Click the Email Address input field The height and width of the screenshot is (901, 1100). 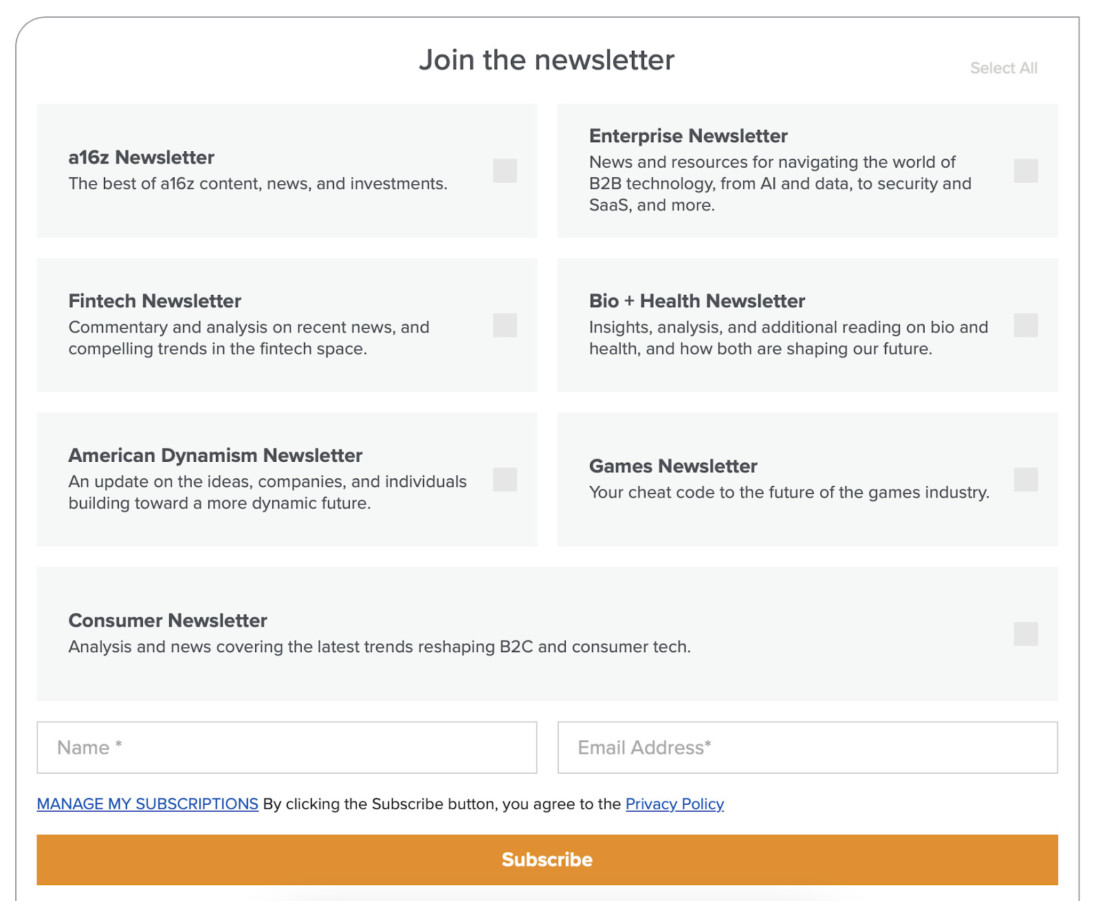pyautogui.click(x=806, y=747)
